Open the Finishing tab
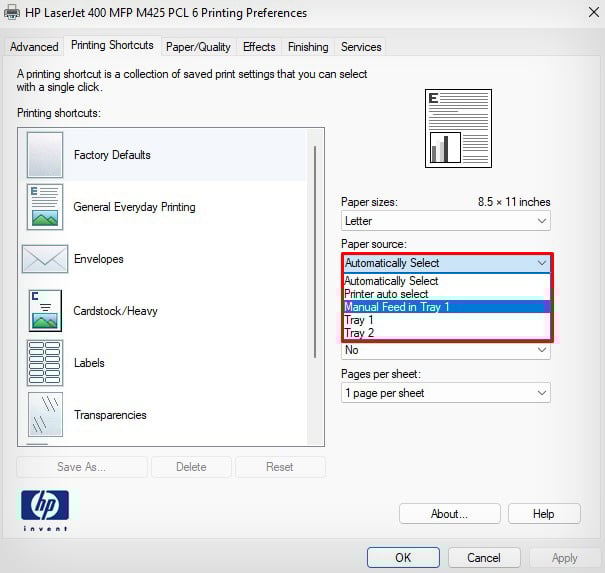Viewport: 605px width, 573px height. click(308, 47)
